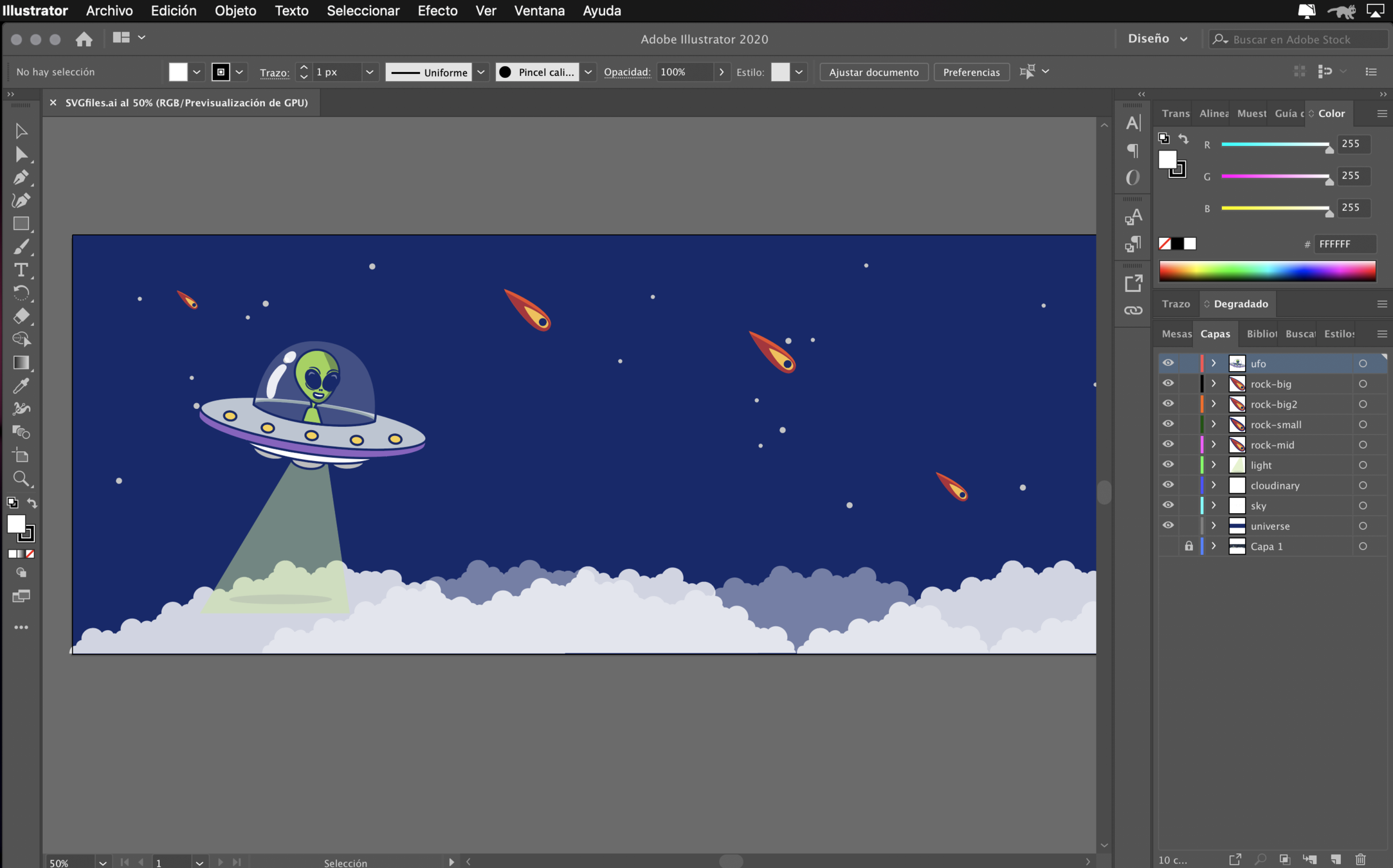Pick the Eyedropper tool

21,386
